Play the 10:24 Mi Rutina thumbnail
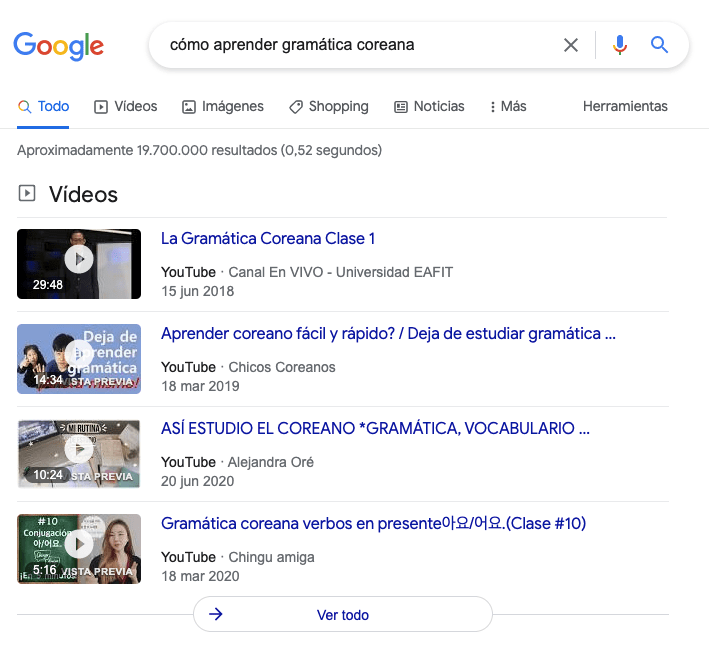Screen dimensions: 709x656 [x=79, y=453]
